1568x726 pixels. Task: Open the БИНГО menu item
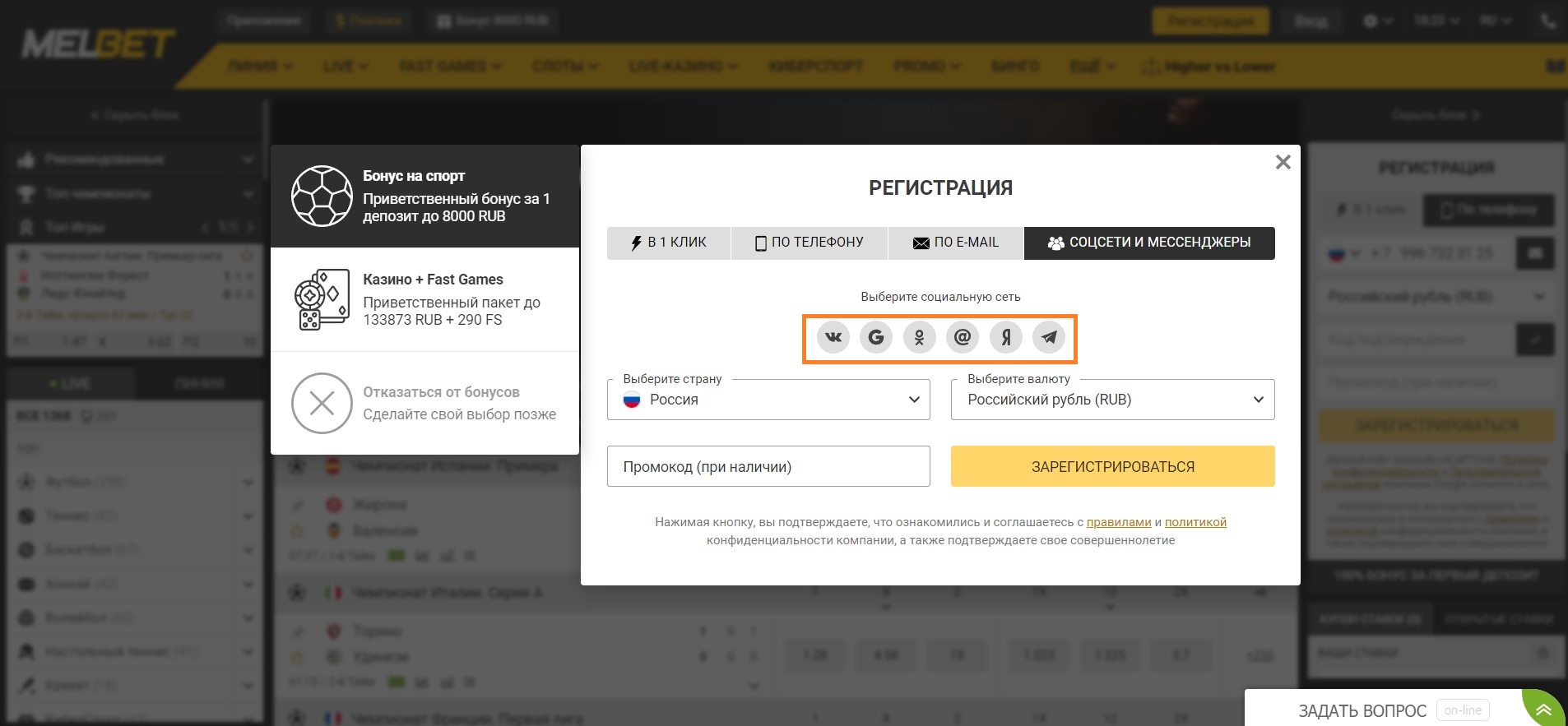coord(1014,67)
